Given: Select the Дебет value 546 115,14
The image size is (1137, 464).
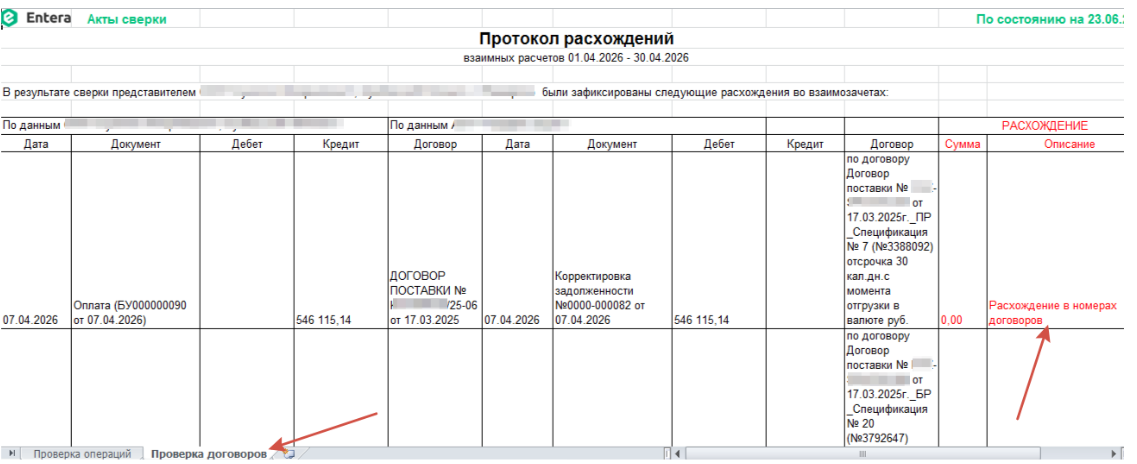Looking at the screenshot, I should pyautogui.click(x=719, y=239).
